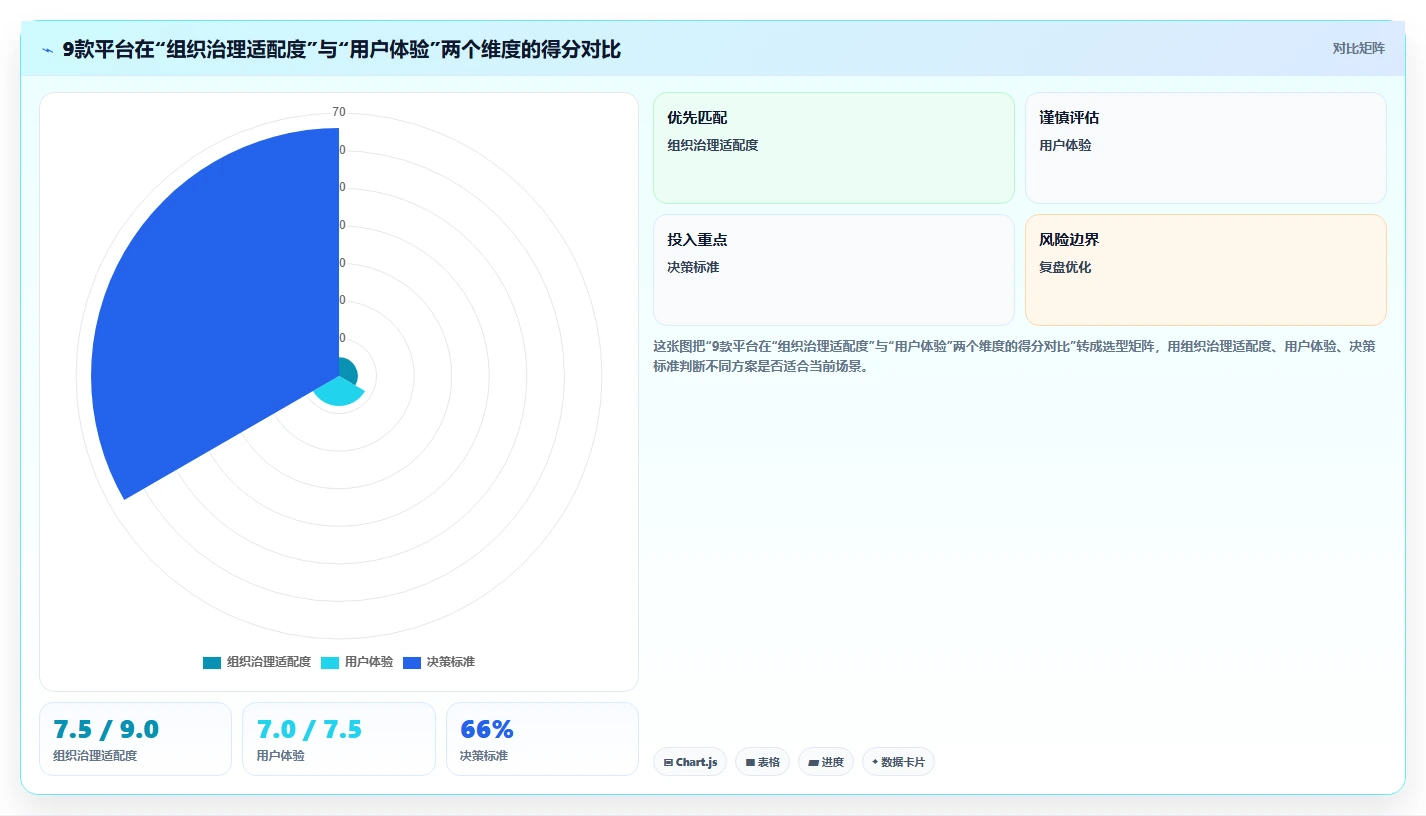Image resolution: width=1426 pixels, height=816 pixels.
Task: Click the Chart.js tag chip
Action: 690,762
